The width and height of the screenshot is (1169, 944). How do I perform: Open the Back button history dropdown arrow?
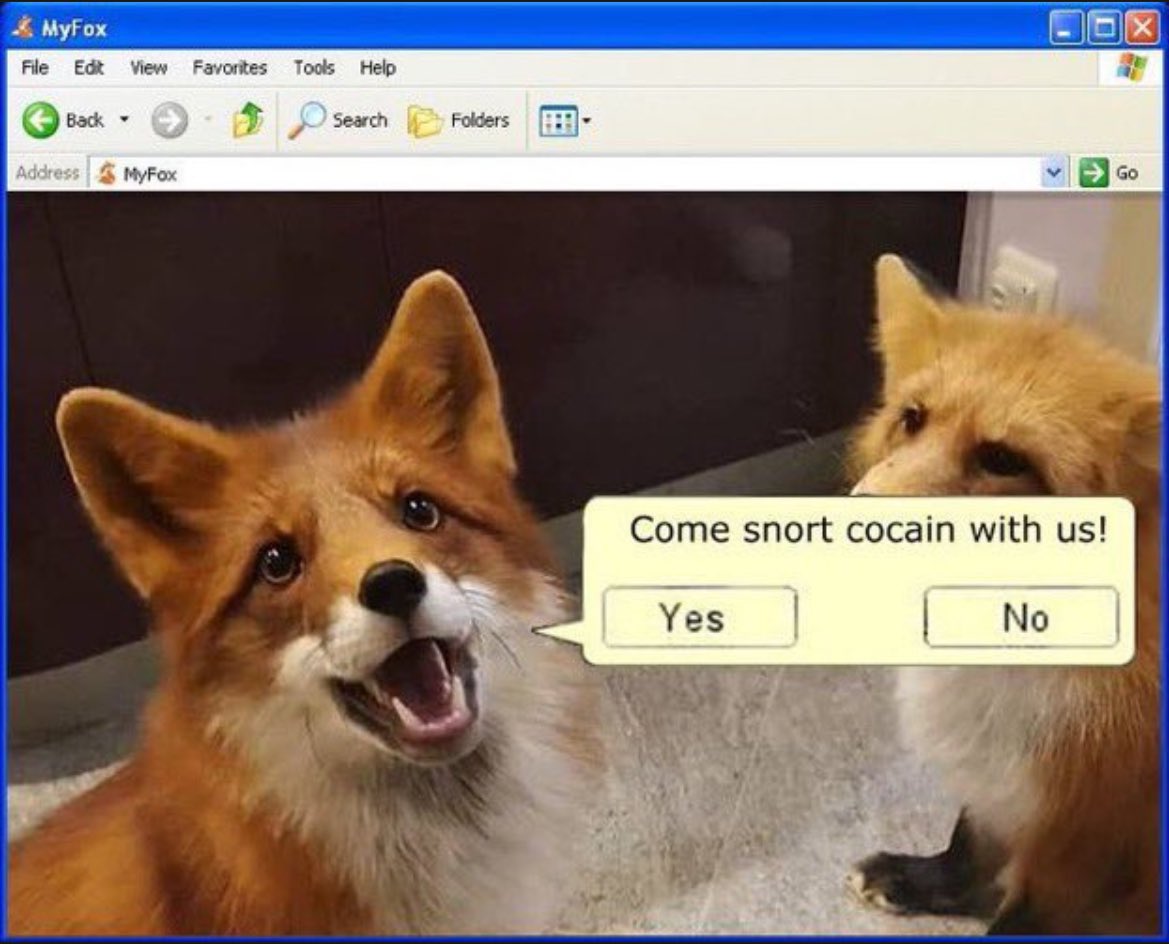124,119
